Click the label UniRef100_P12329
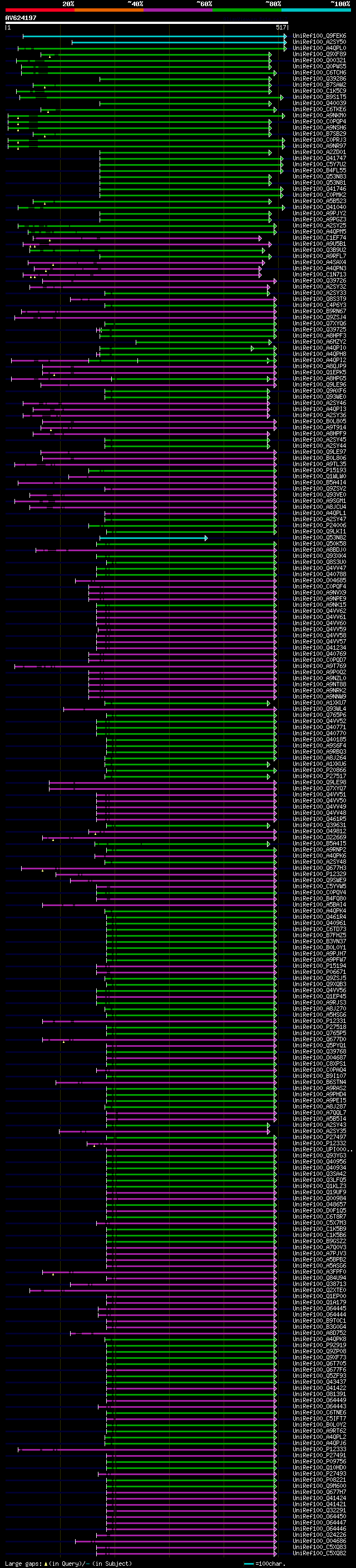 pyautogui.click(x=319, y=874)
